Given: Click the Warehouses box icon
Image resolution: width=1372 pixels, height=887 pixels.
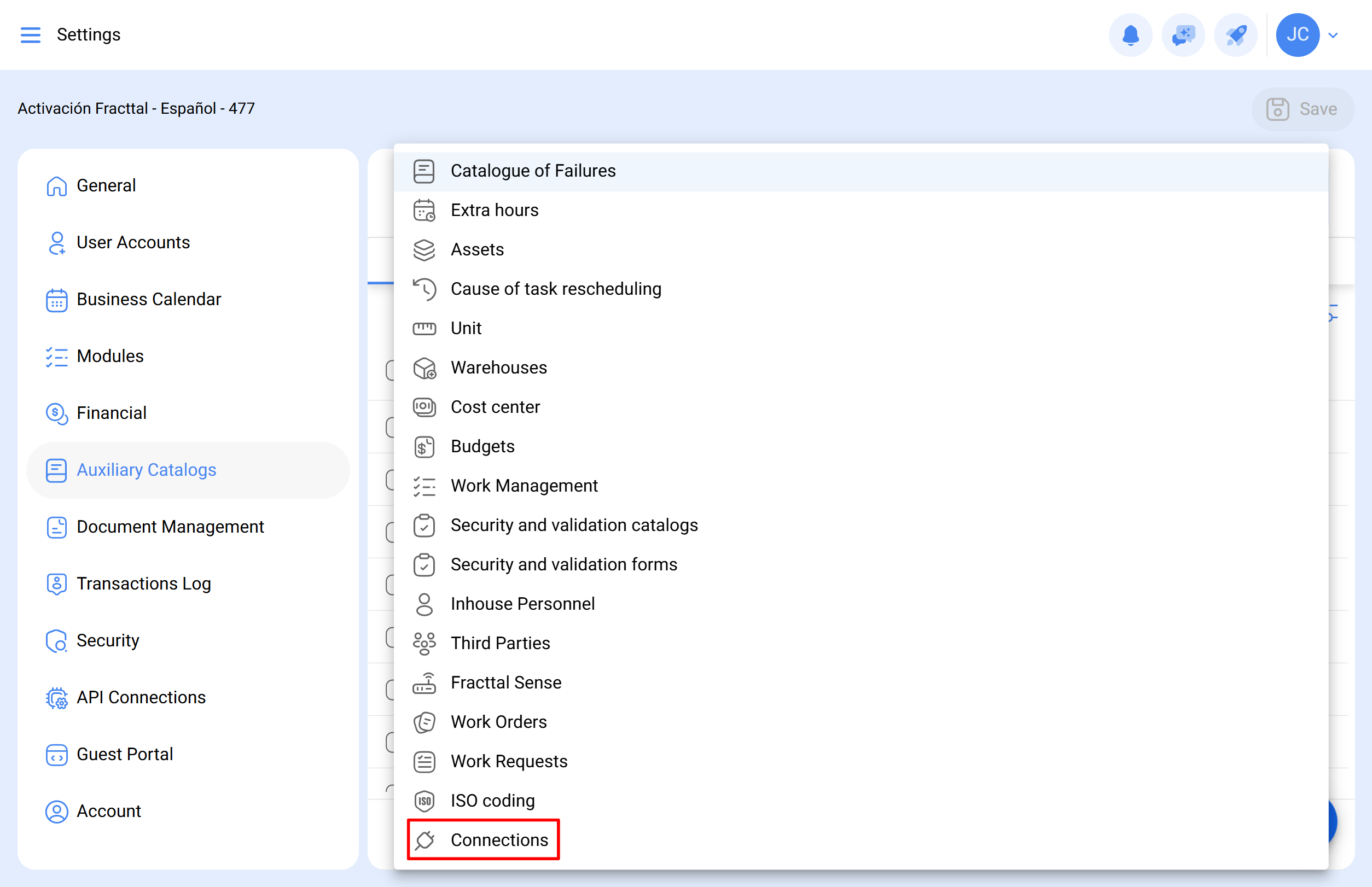Looking at the screenshot, I should [424, 368].
